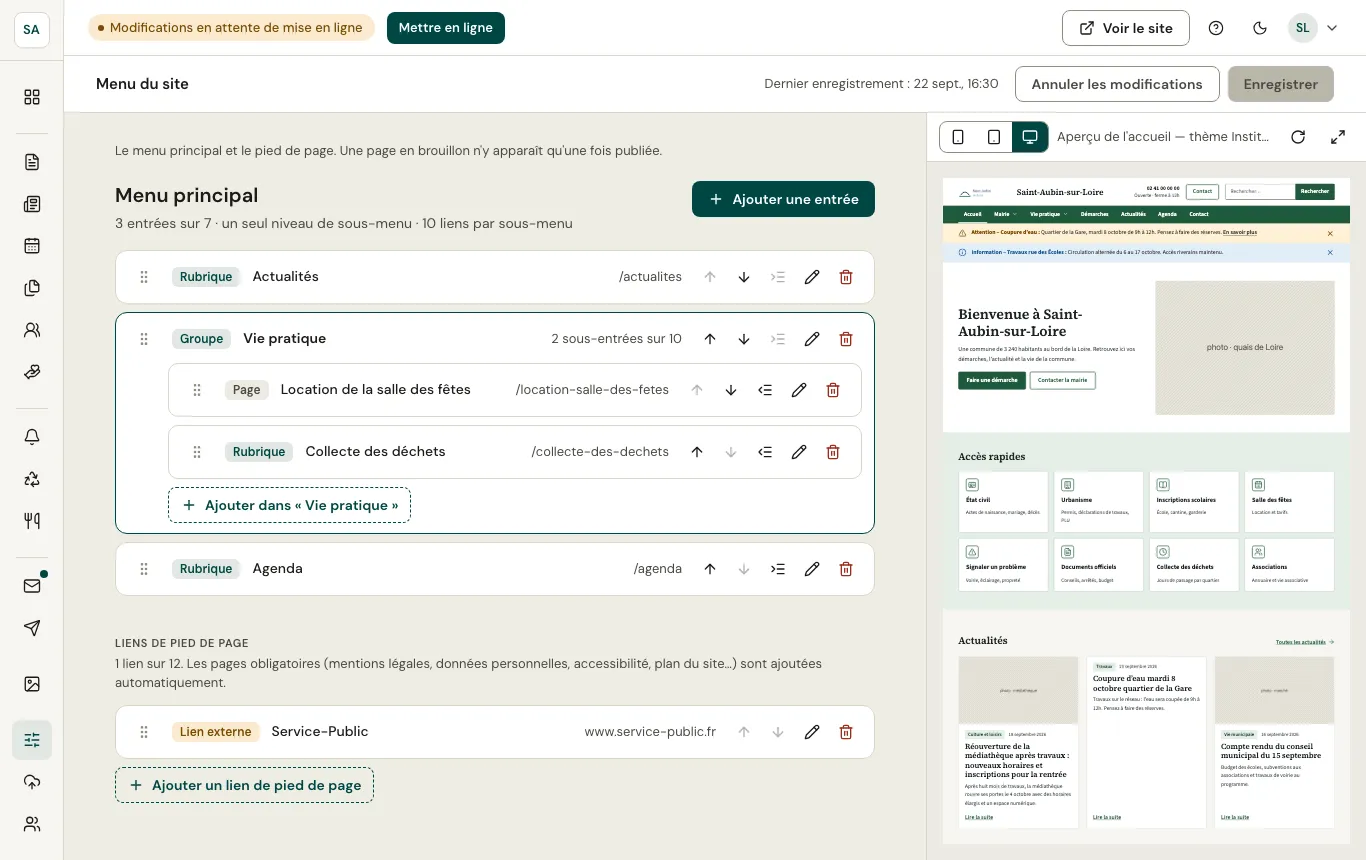The image size is (1366, 860).
Task: Open the help question mark icon
Action: click(x=1216, y=28)
